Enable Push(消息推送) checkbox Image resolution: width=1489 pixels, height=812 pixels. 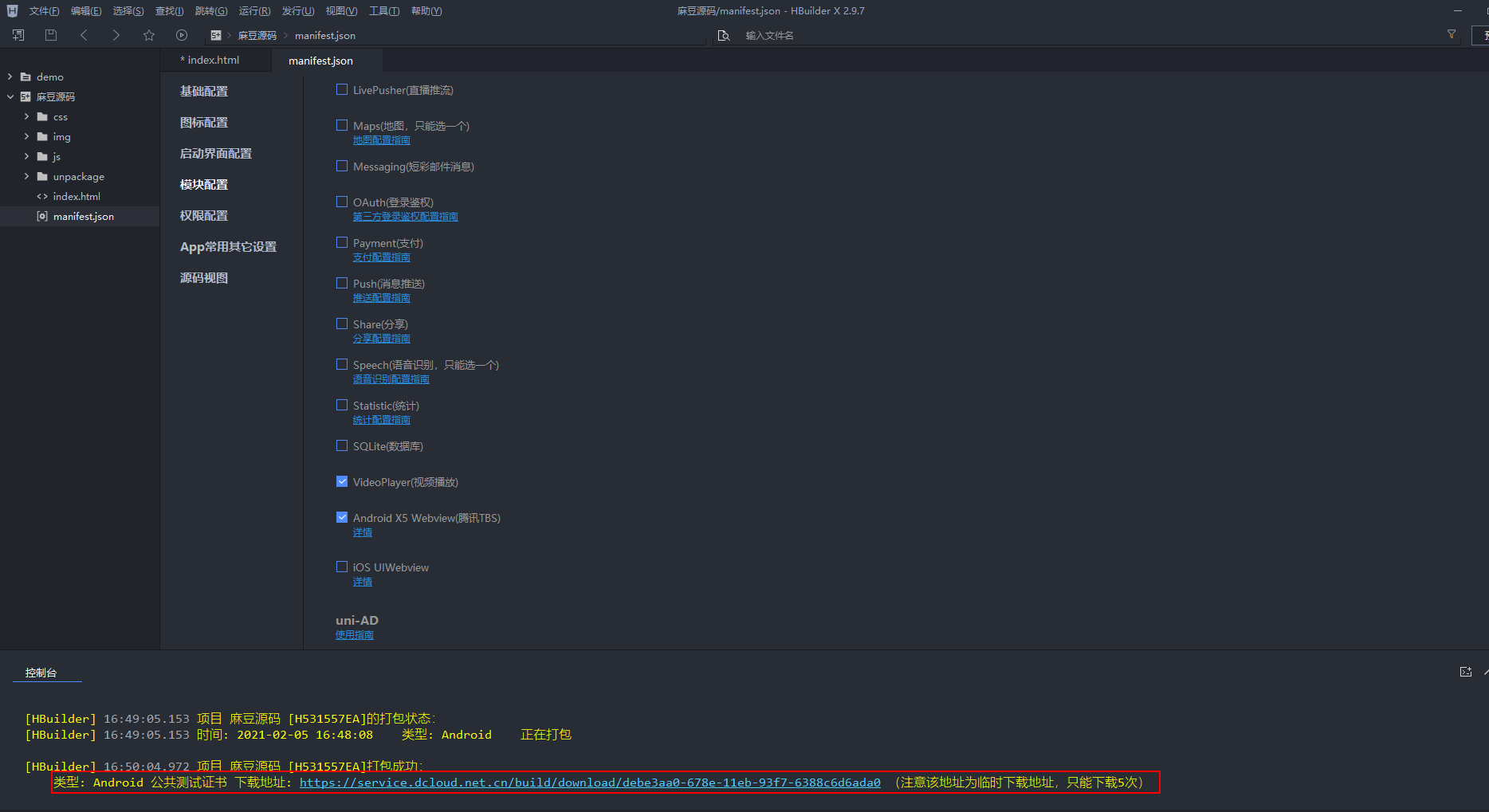pos(342,283)
